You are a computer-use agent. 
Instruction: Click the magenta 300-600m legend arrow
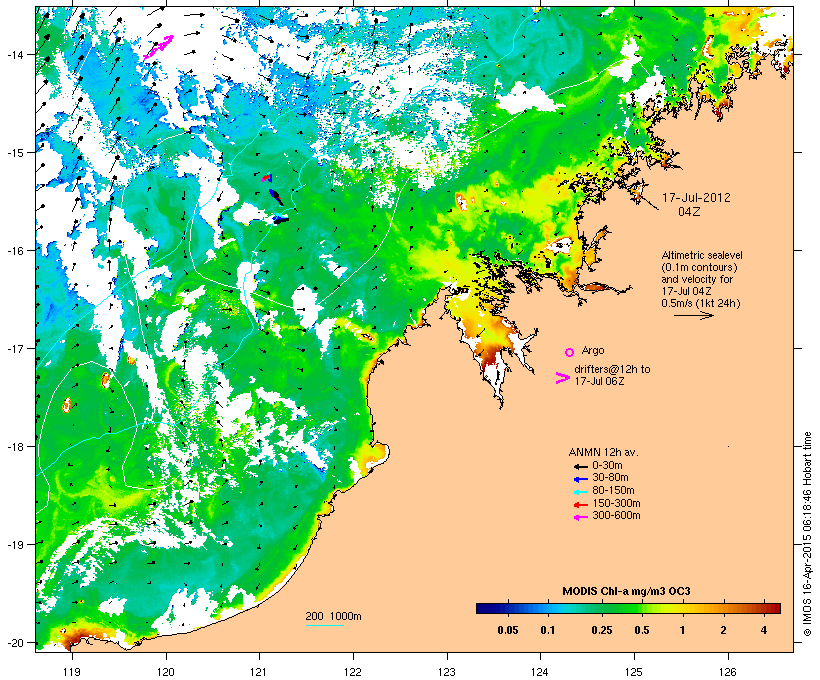[580, 517]
